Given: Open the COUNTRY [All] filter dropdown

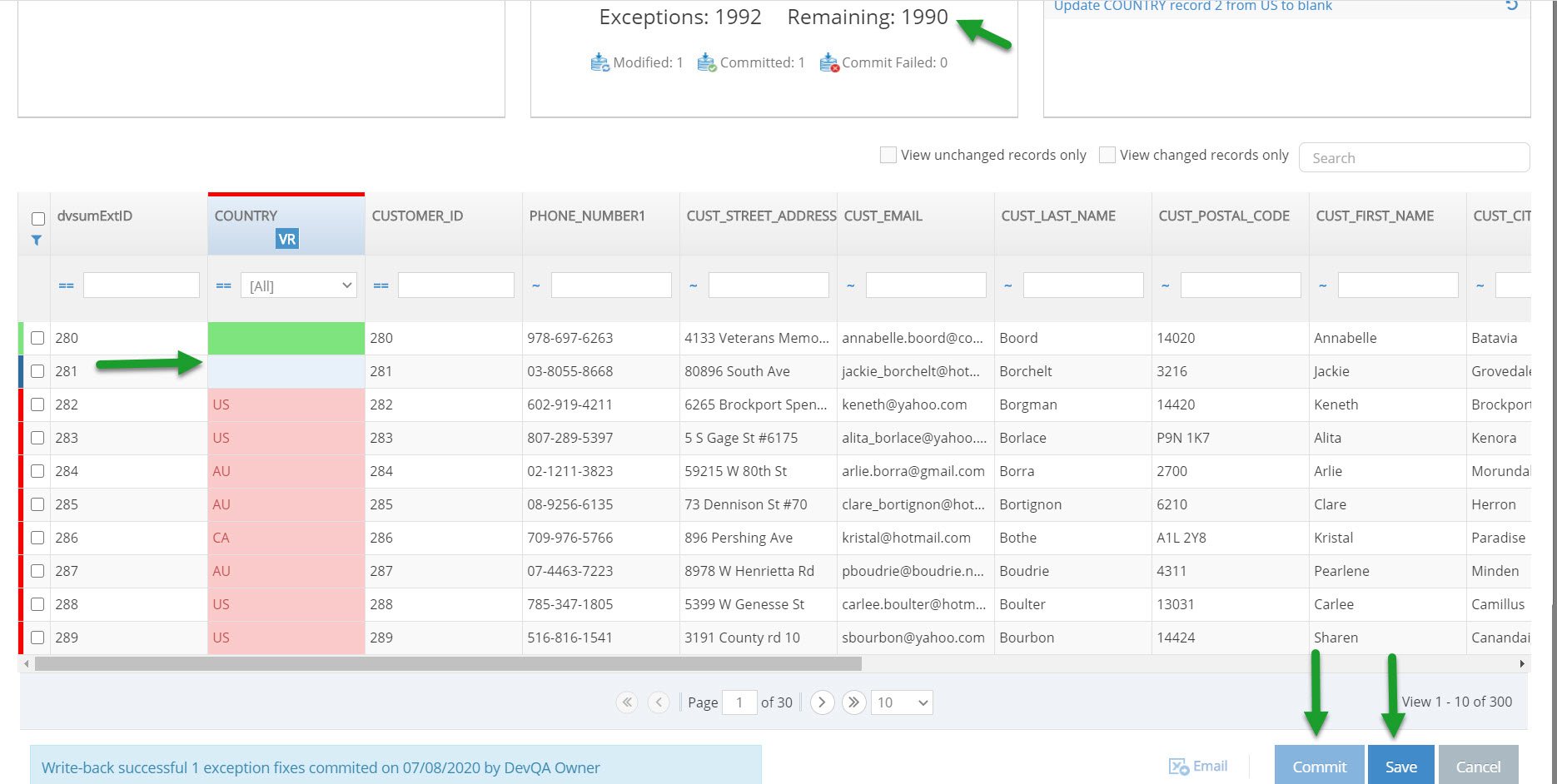Looking at the screenshot, I should click(x=299, y=285).
